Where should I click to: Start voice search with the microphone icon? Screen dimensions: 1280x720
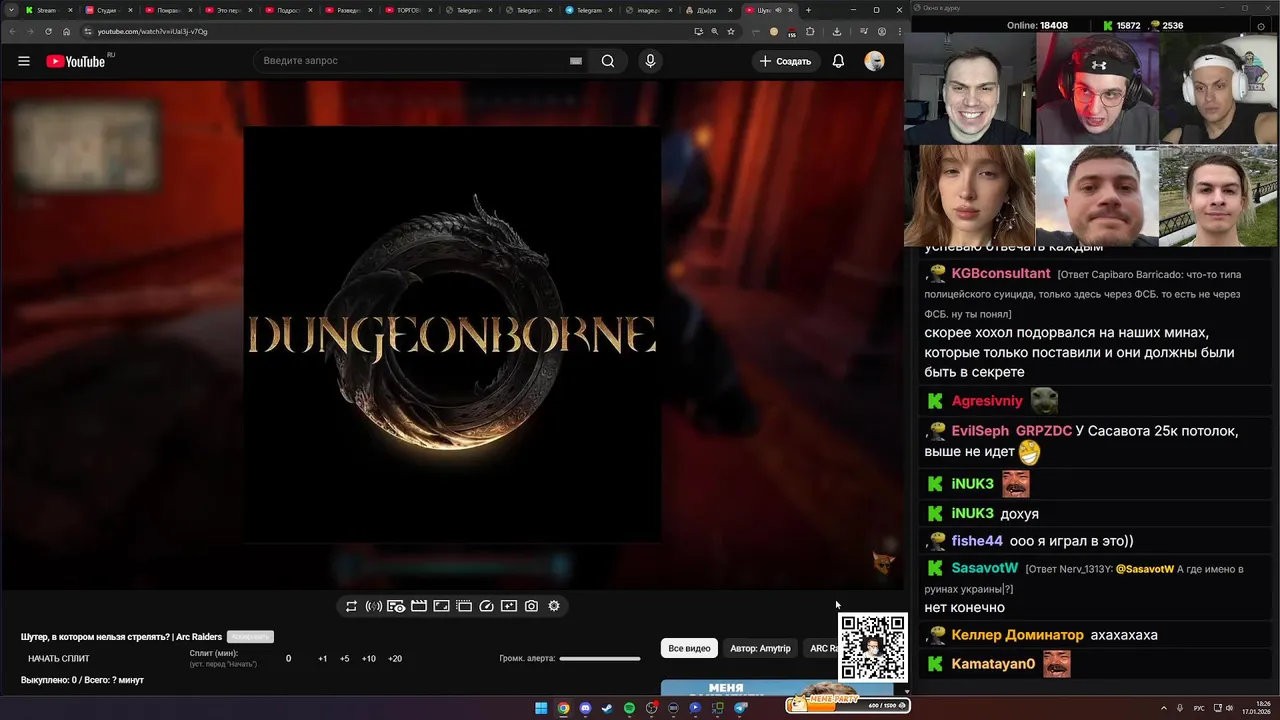[x=650, y=61]
